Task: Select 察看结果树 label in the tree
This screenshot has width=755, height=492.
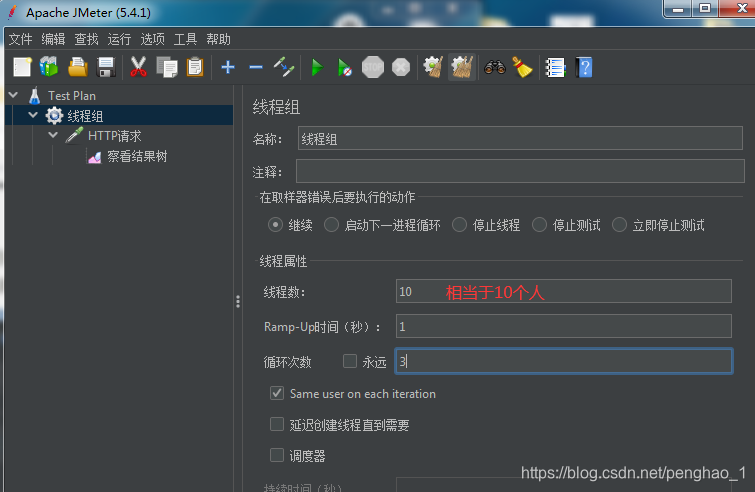Action: click(x=137, y=156)
